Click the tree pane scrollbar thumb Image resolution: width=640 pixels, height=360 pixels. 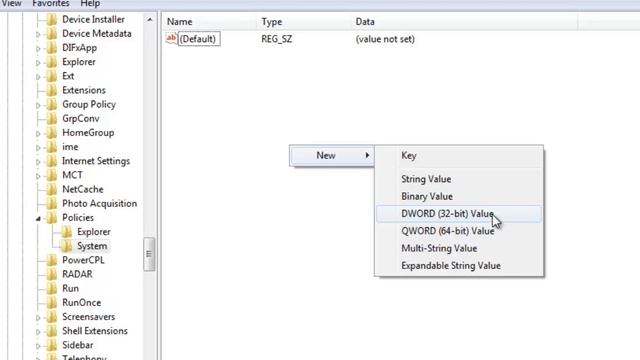click(x=149, y=254)
